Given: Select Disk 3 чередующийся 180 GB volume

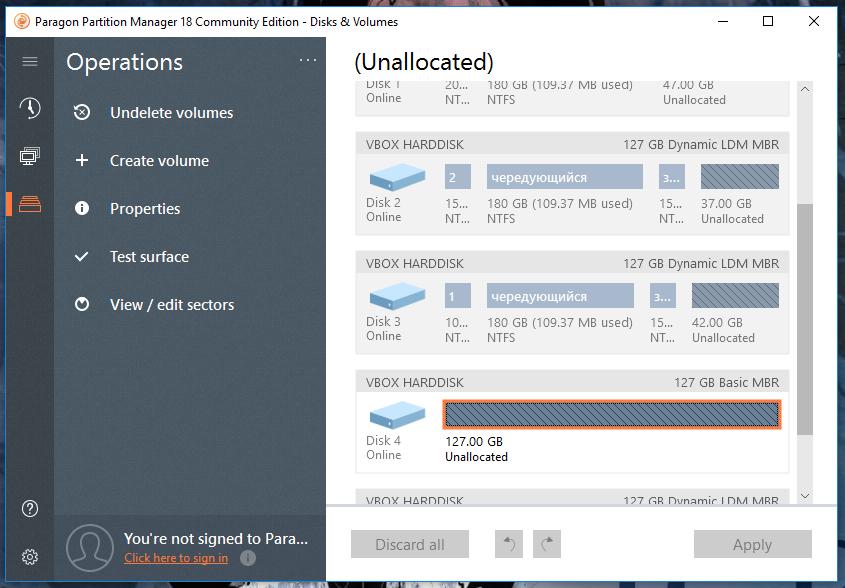Looking at the screenshot, I should pyautogui.click(x=560, y=296).
